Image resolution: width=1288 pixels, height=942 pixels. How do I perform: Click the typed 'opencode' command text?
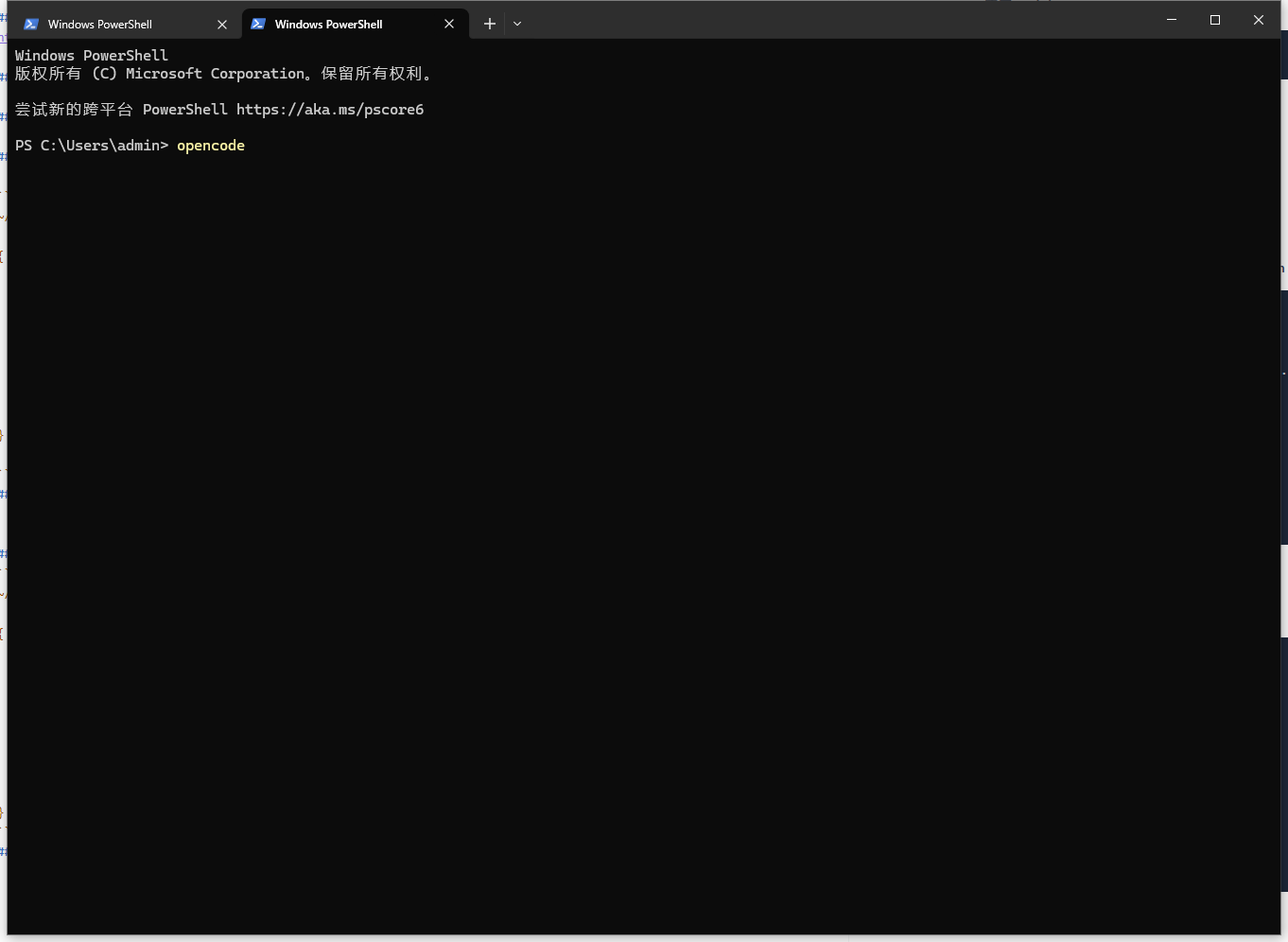click(211, 146)
